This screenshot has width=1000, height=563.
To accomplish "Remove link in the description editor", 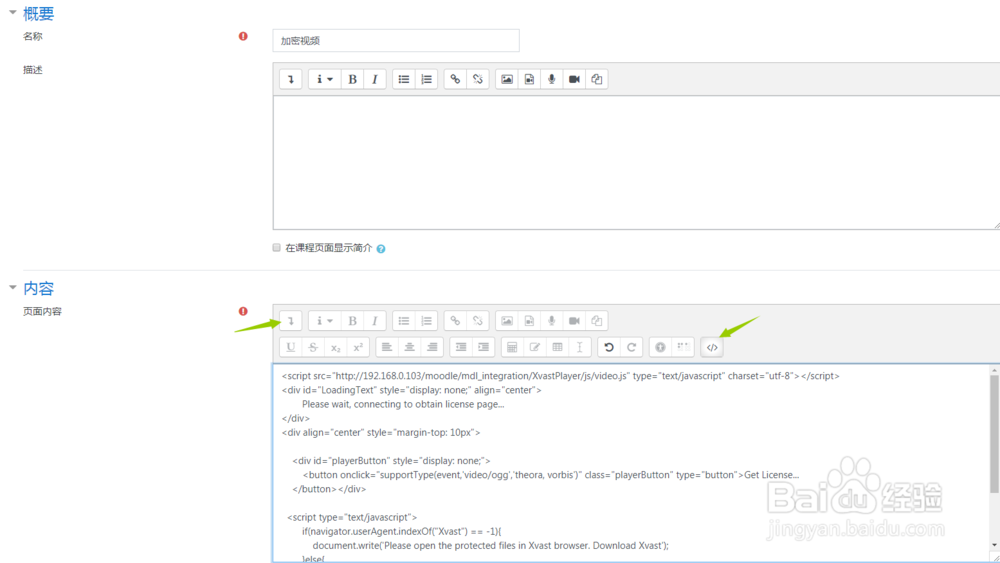I will coord(478,79).
